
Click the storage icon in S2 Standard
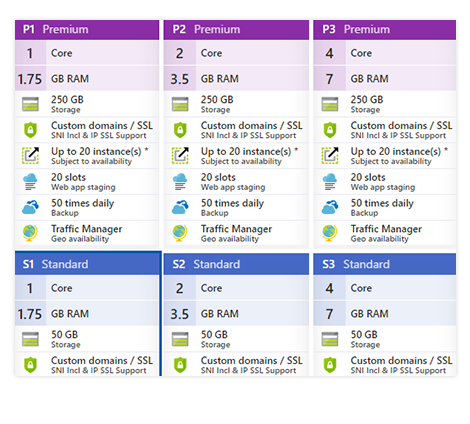tap(180, 339)
